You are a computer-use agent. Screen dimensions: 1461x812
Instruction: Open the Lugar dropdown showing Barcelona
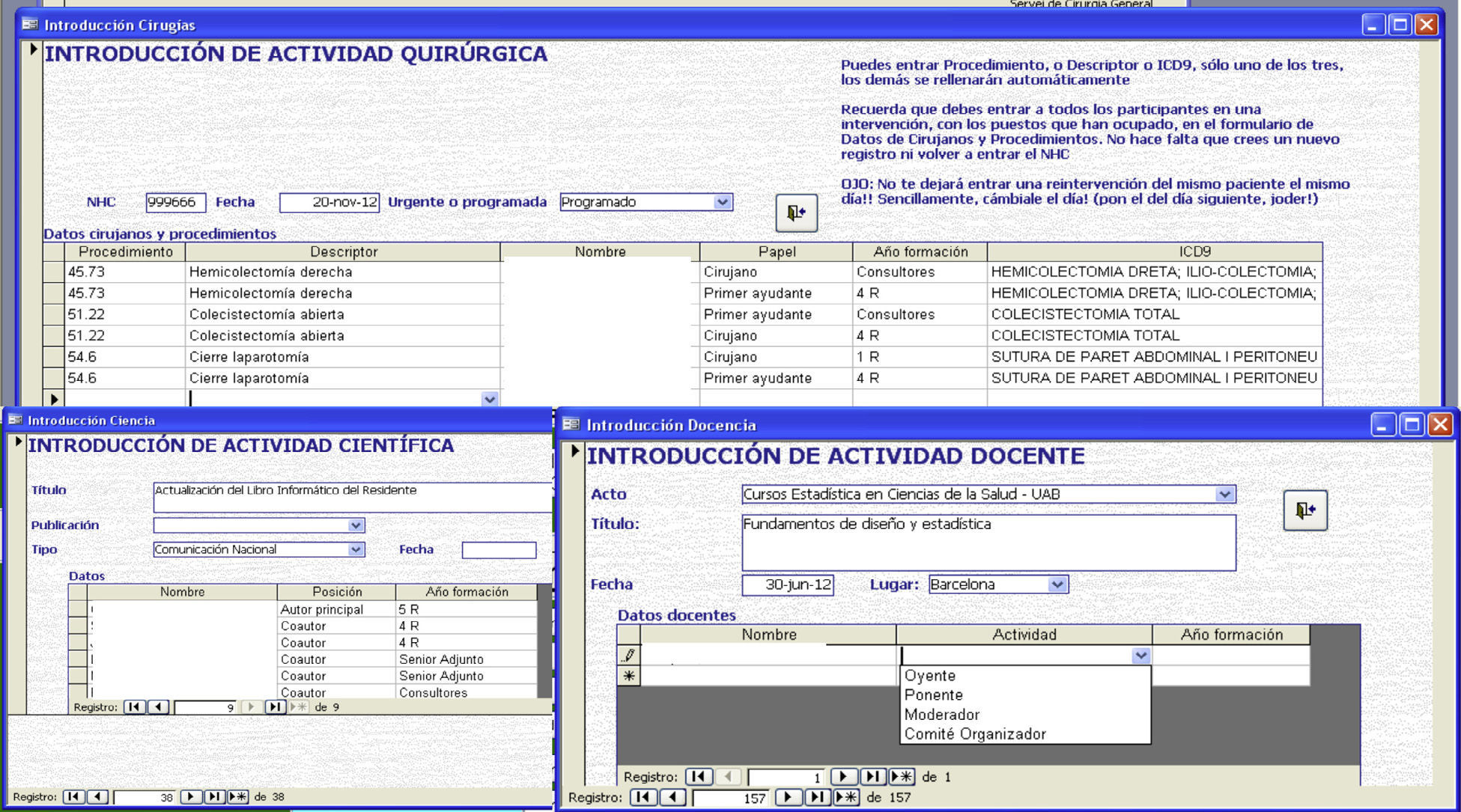tap(1057, 584)
